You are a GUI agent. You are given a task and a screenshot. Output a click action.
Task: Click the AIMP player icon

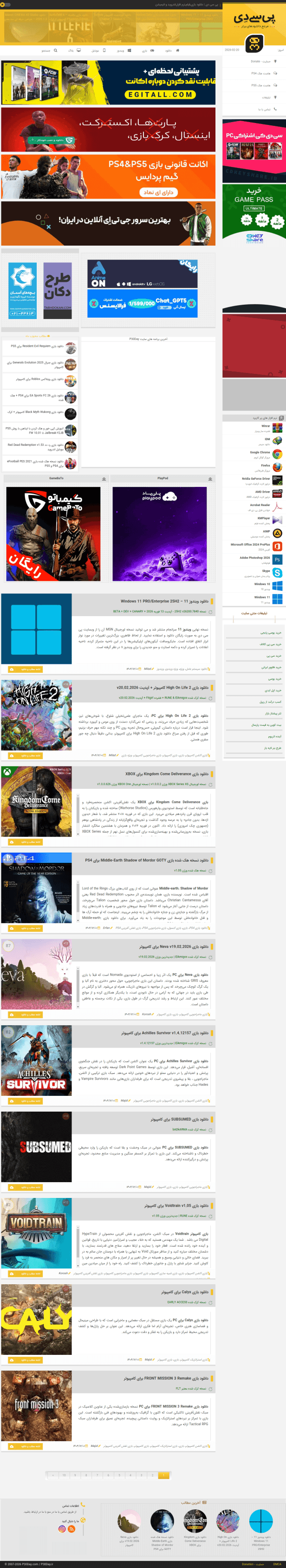[x=277, y=533]
